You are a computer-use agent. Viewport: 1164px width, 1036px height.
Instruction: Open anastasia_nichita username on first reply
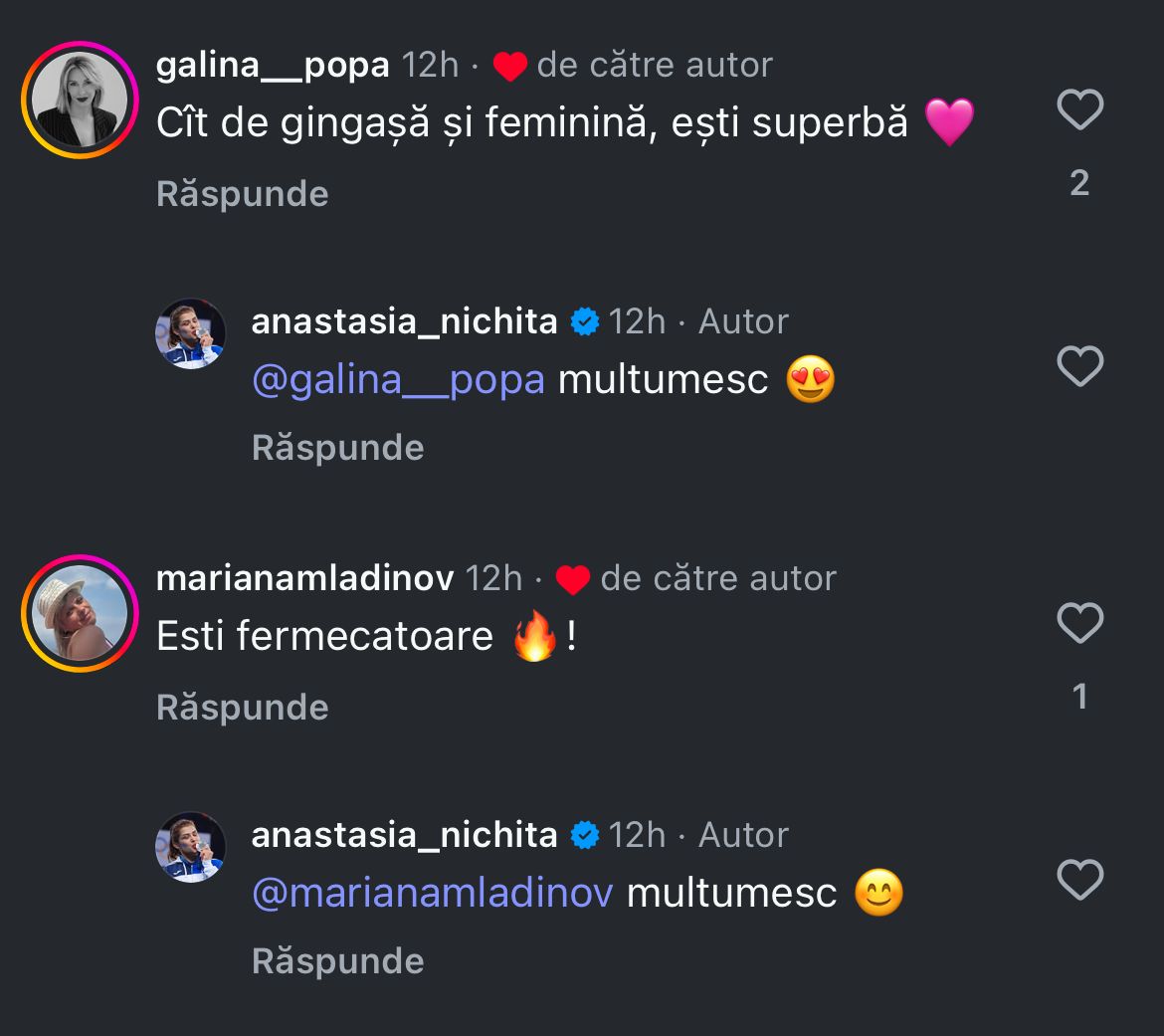click(404, 321)
